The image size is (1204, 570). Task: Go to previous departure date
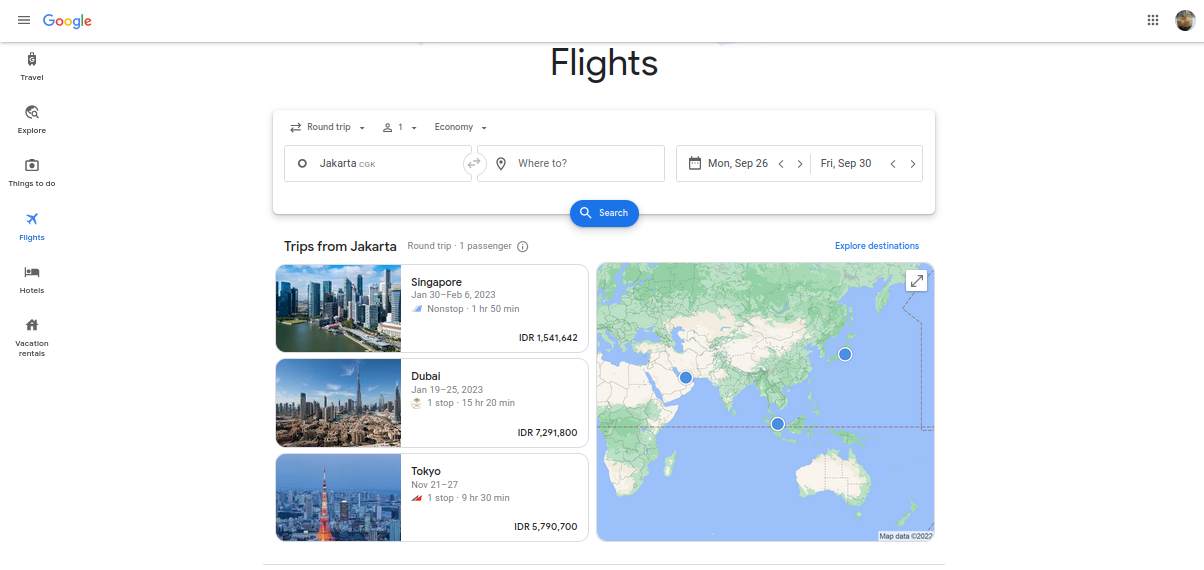(781, 164)
